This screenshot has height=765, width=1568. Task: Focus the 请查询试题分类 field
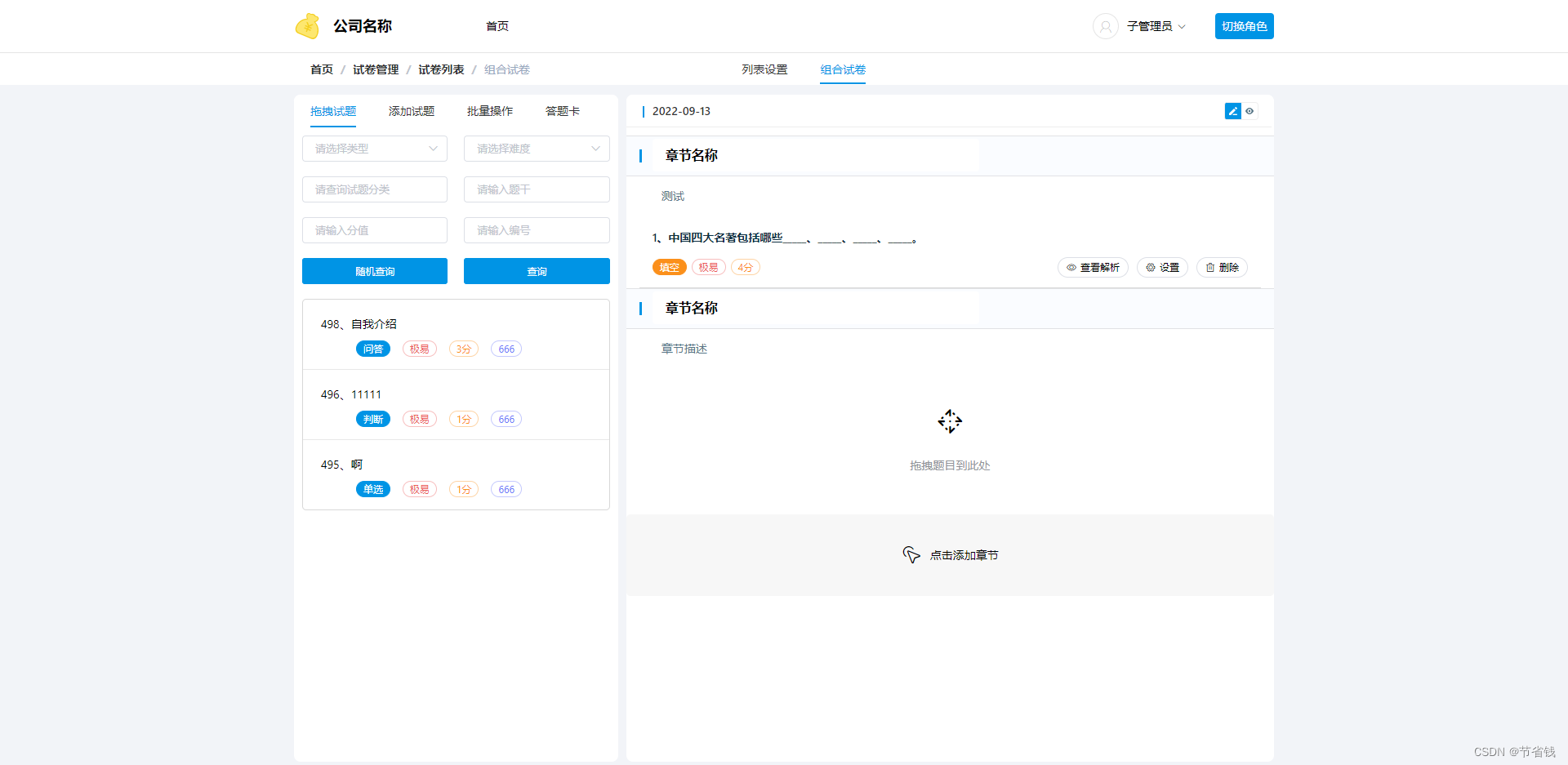[x=375, y=189]
